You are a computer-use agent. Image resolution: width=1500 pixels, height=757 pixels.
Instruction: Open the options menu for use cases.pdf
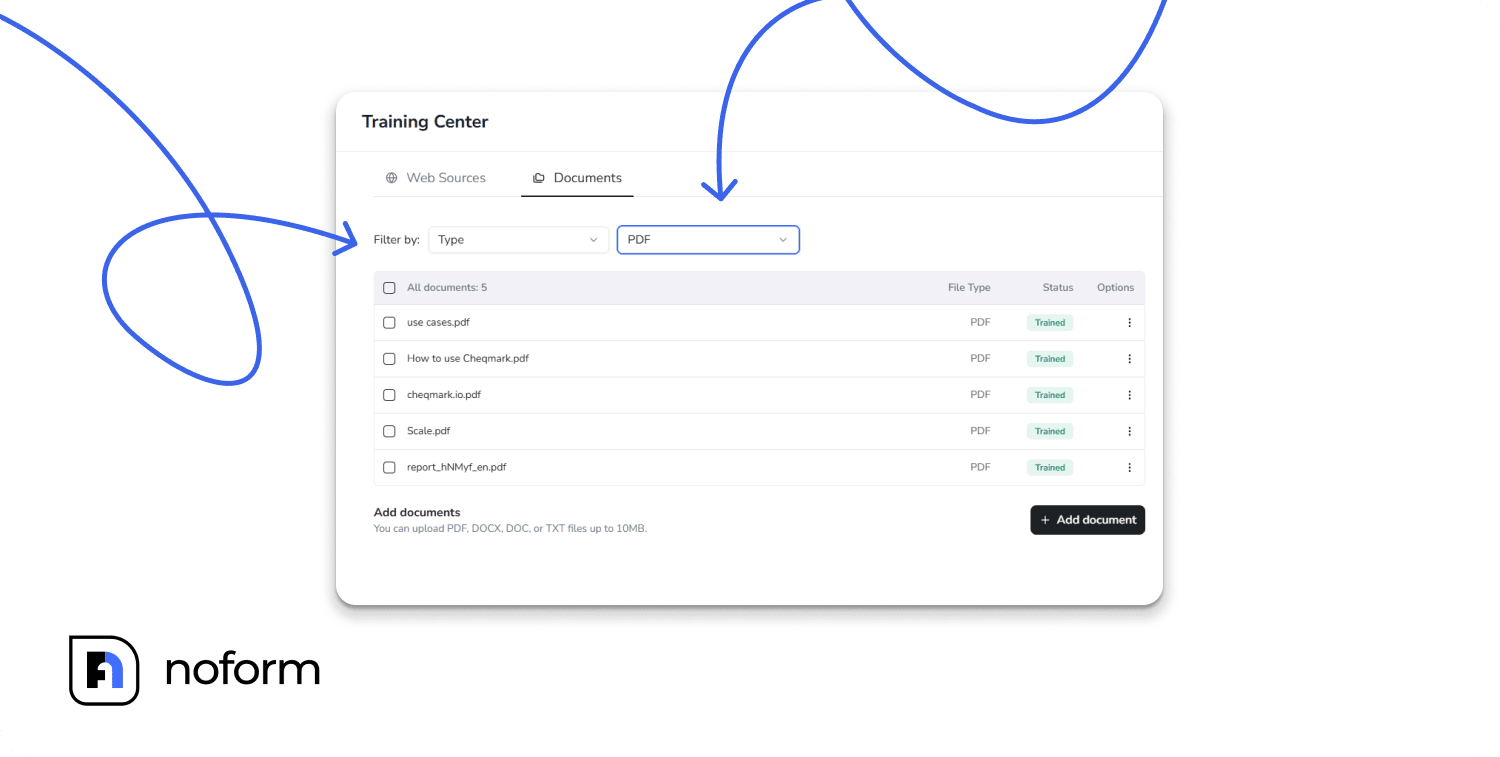coord(1129,322)
